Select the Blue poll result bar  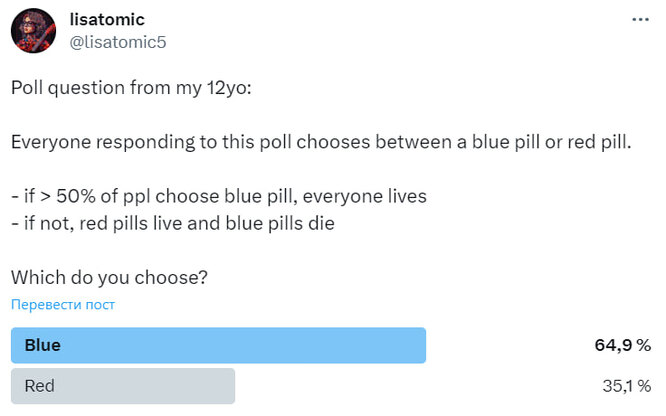[x=218, y=345]
